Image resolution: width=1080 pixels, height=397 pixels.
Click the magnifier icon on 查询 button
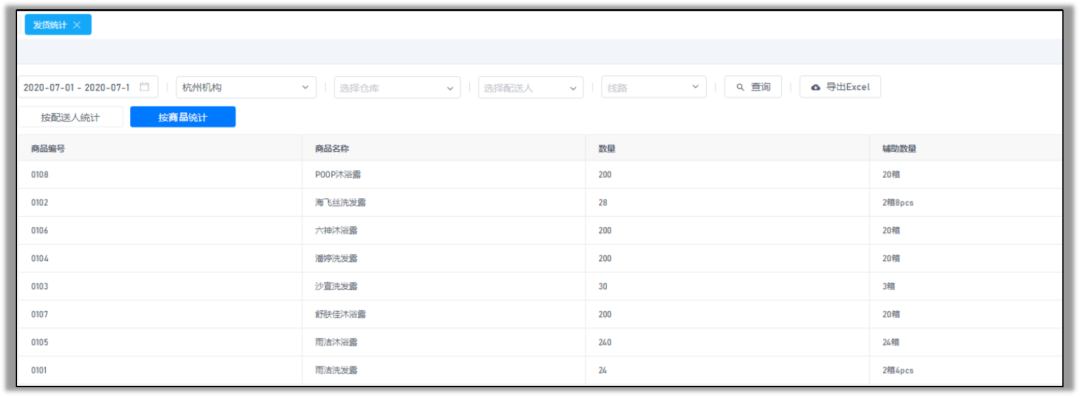pos(740,88)
